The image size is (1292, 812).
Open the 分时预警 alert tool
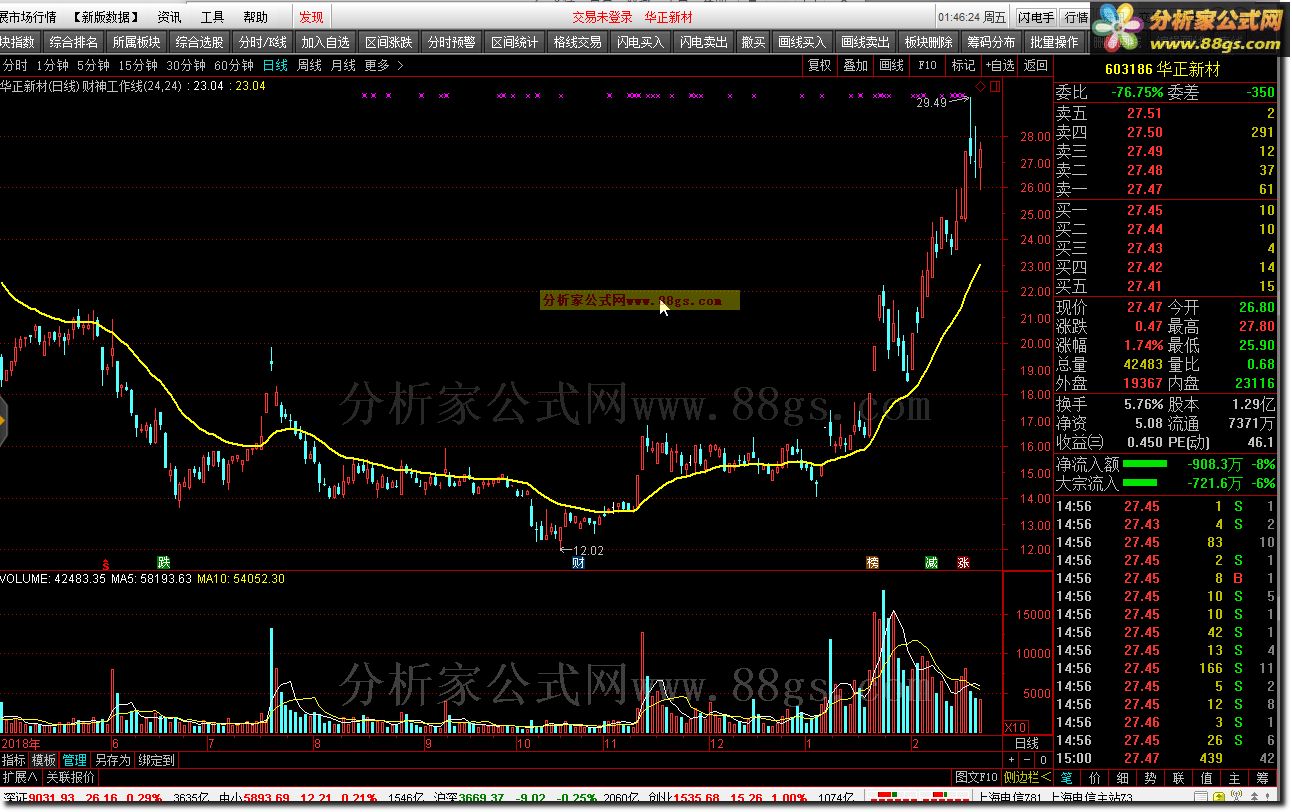[452, 42]
